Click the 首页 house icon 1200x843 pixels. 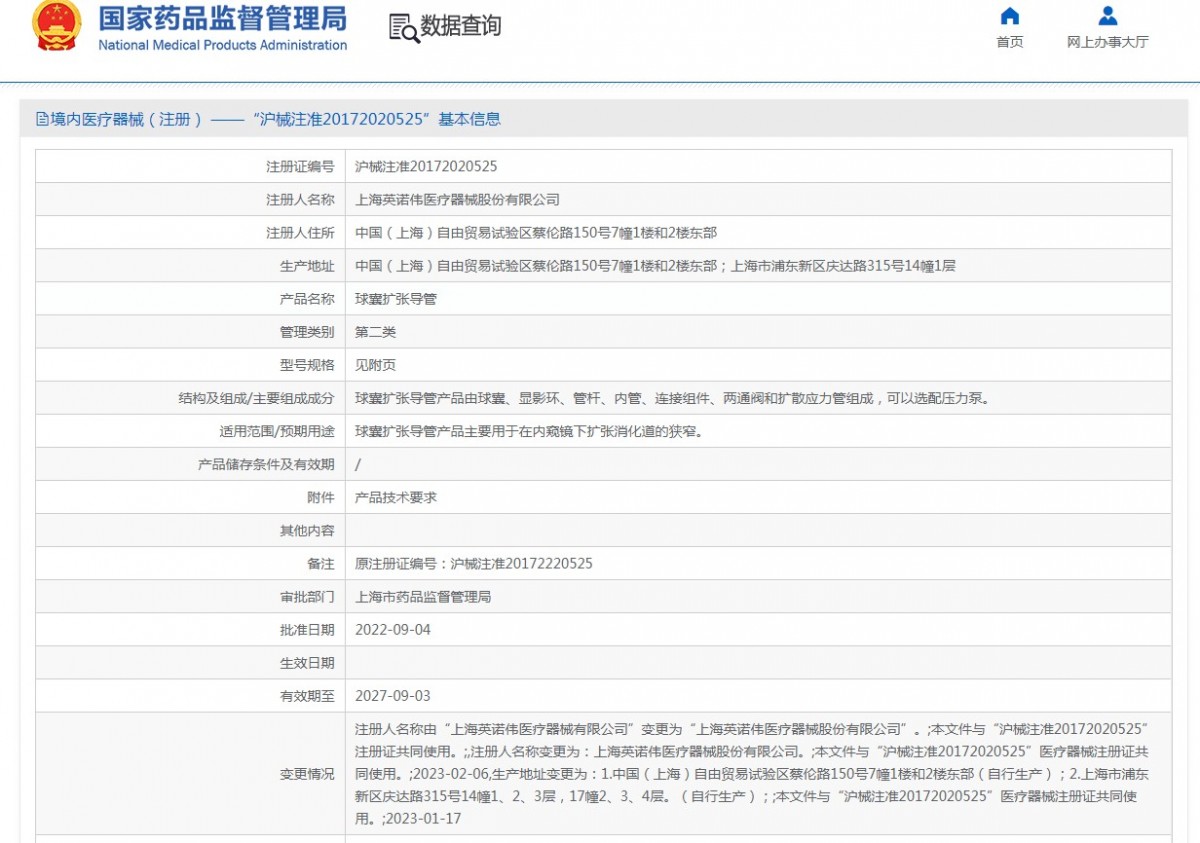pos(1010,16)
